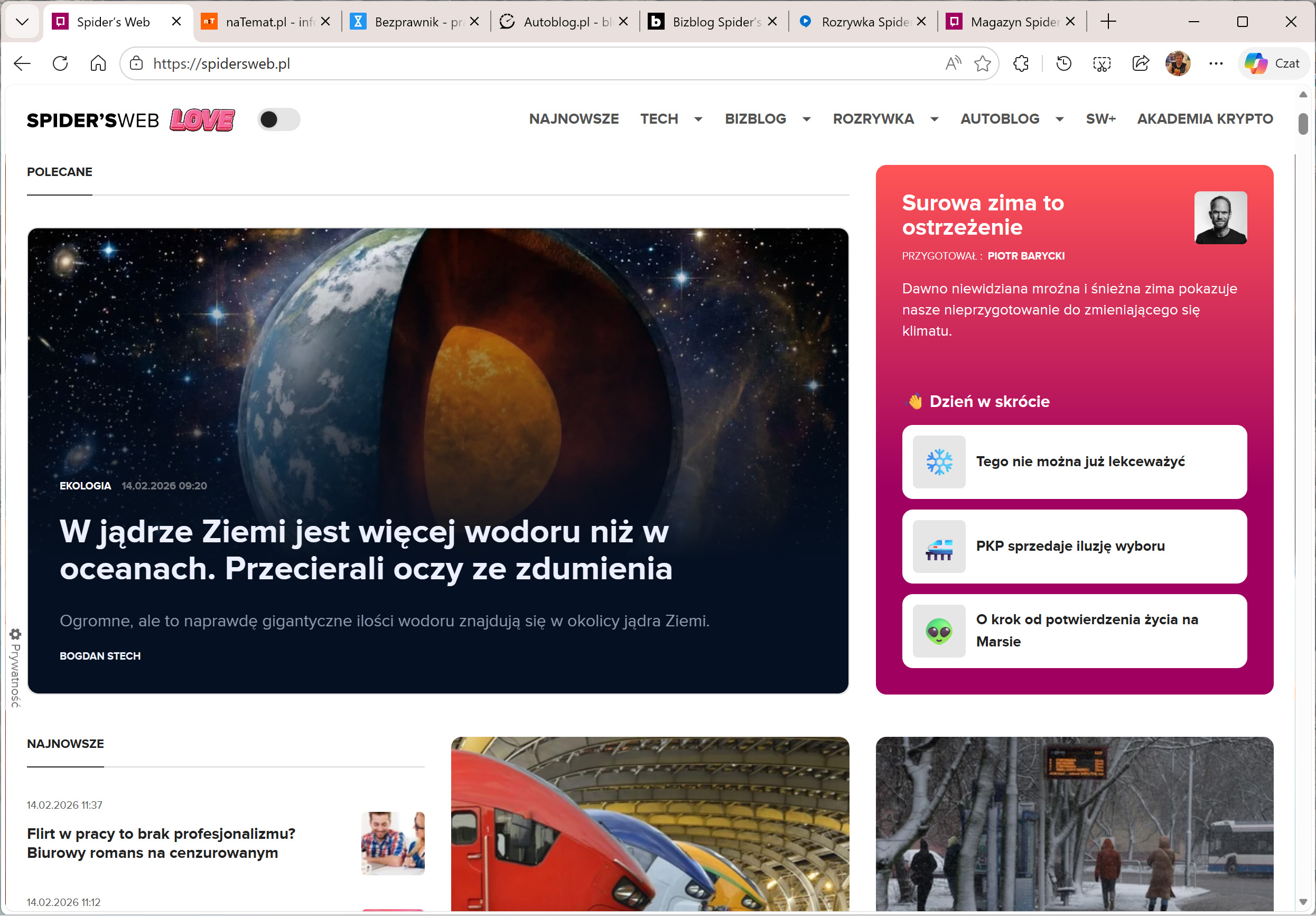Open Copilot Czat button
This screenshot has width=1316, height=916.
click(x=1273, y=63)
